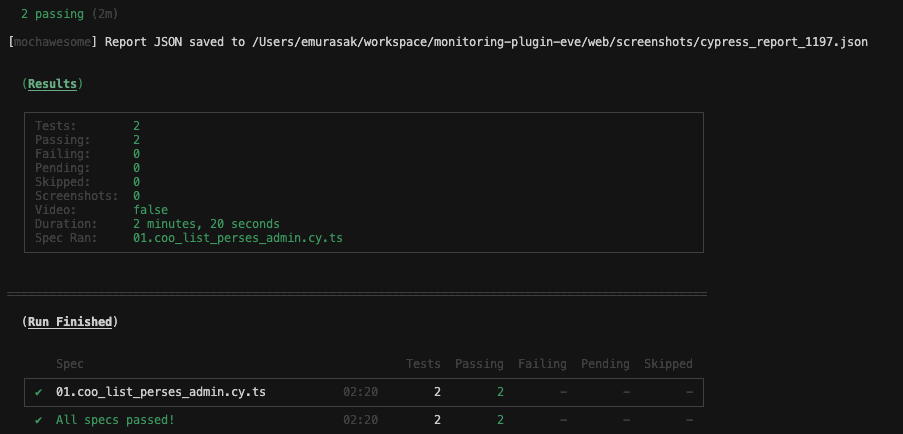Click the Skipped: label in results box
Screen dimensions: 903x434
click(62, 182)
